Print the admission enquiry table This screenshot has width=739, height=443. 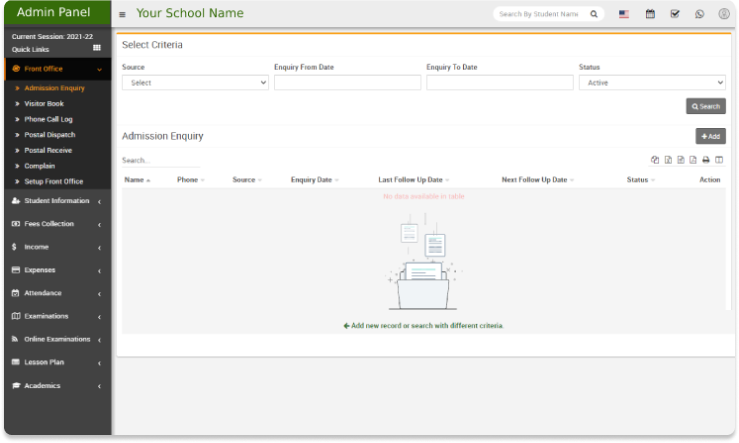706,160
